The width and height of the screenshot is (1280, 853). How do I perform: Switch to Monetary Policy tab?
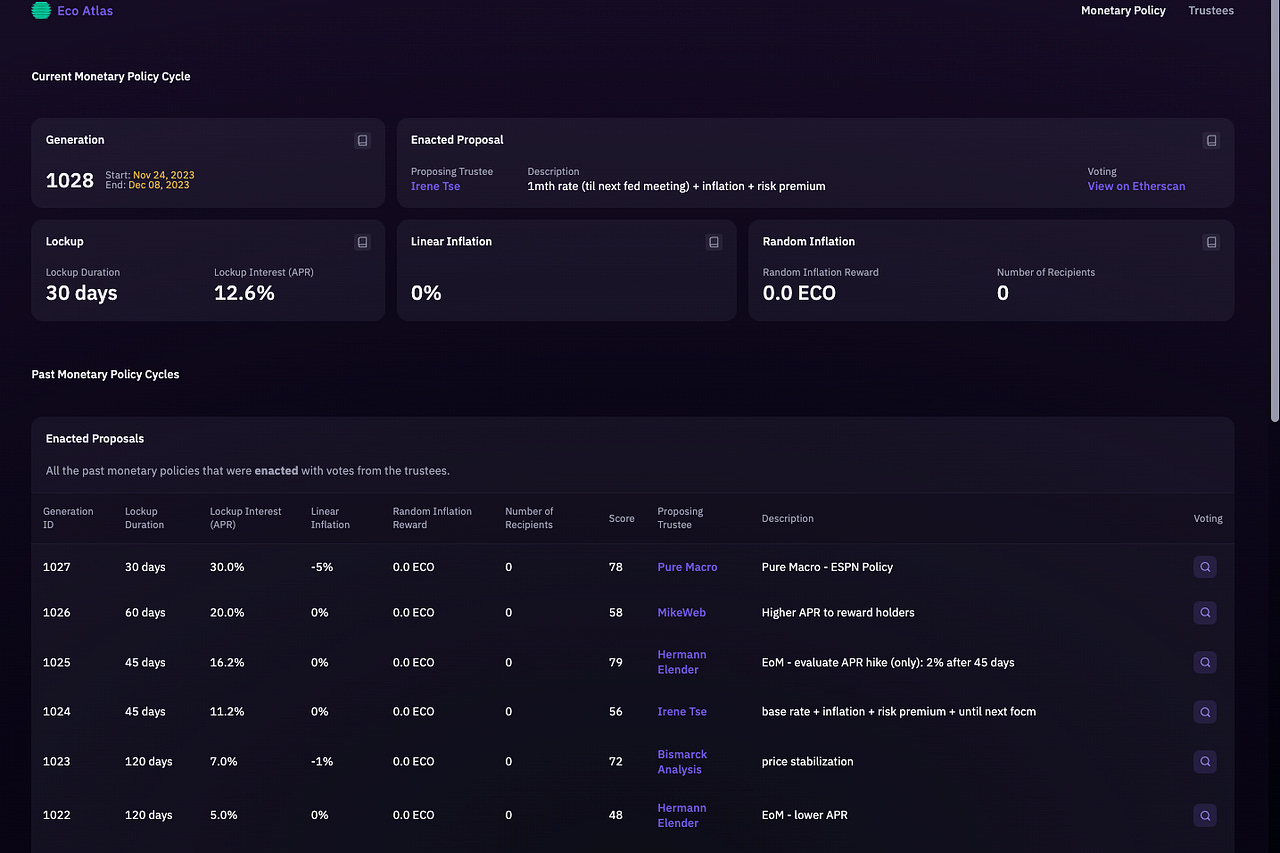1123,11
